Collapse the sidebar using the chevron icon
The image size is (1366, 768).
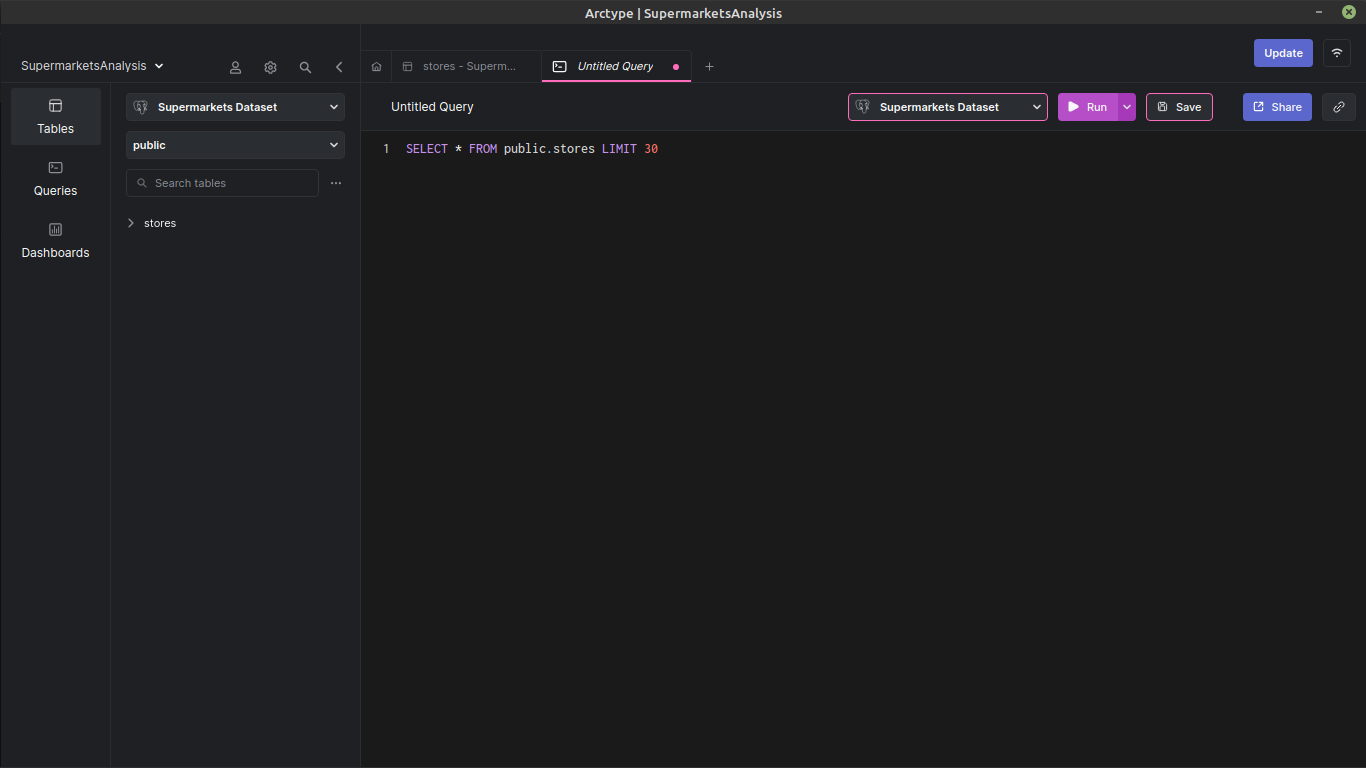(x=339, y=67)
